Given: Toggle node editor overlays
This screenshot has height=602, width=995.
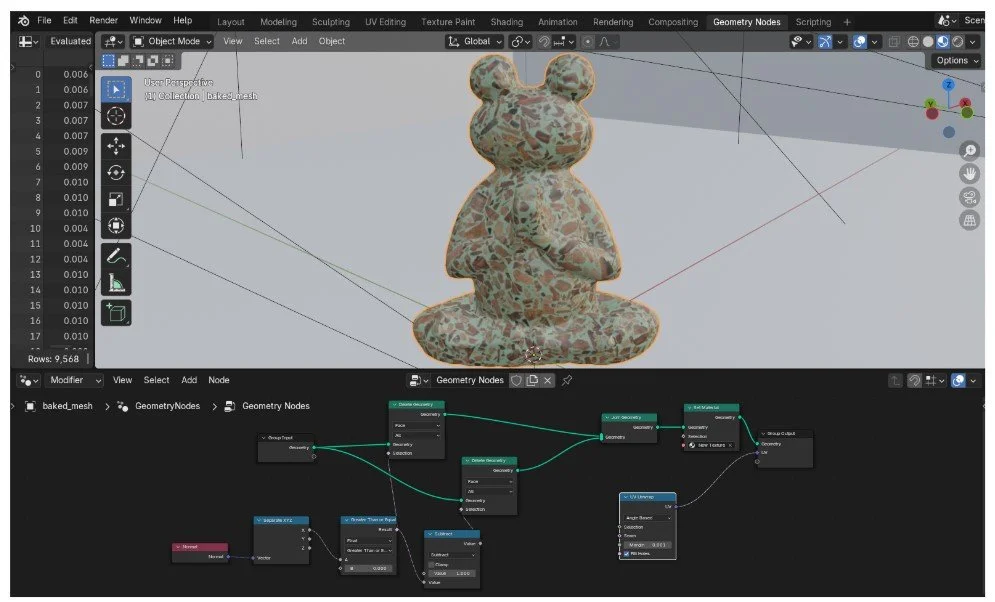Looking at the screenshot, I should (958, 381).
